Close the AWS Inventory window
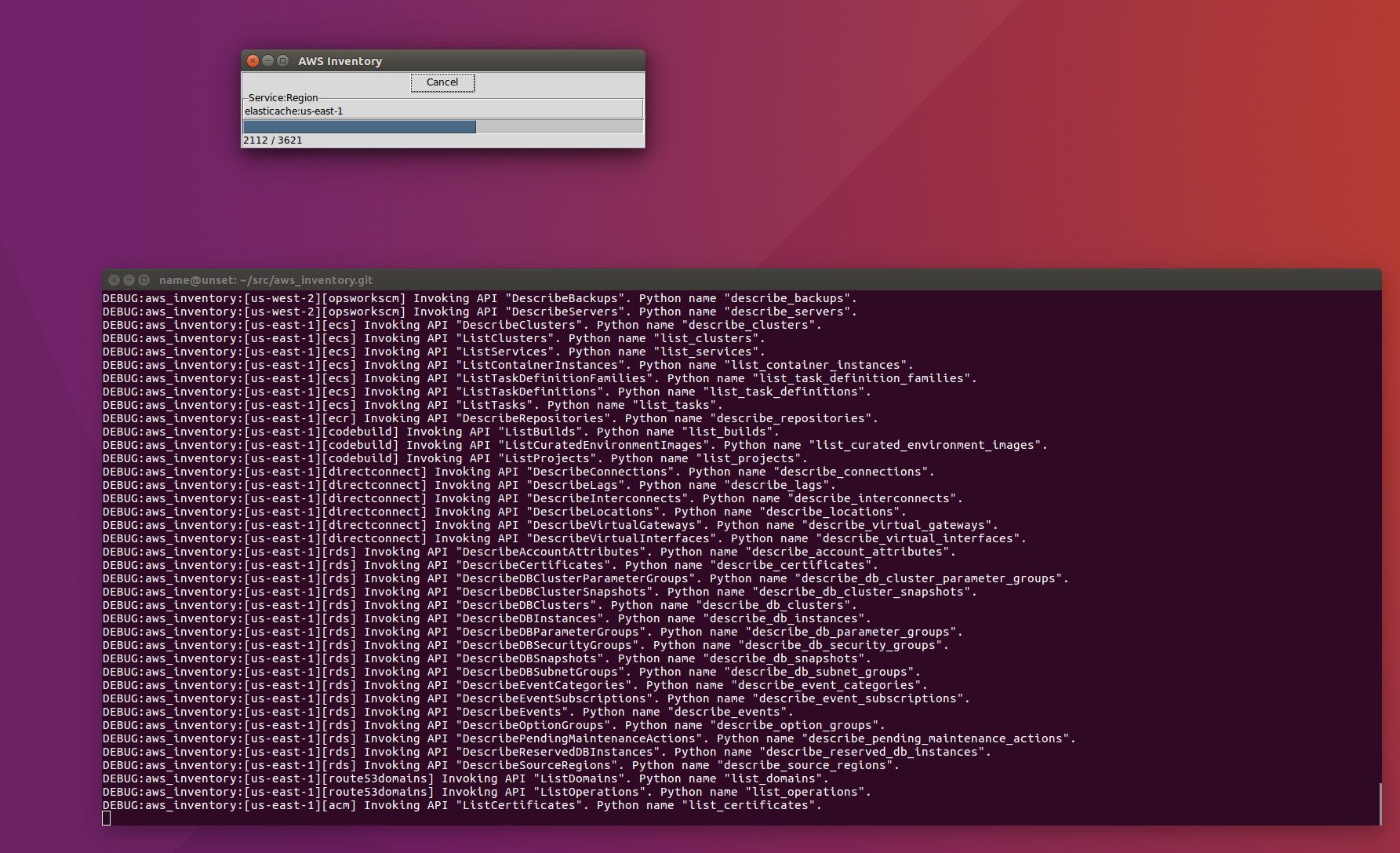The height and width of the screenshot is (853, 1400). point(253,60)
